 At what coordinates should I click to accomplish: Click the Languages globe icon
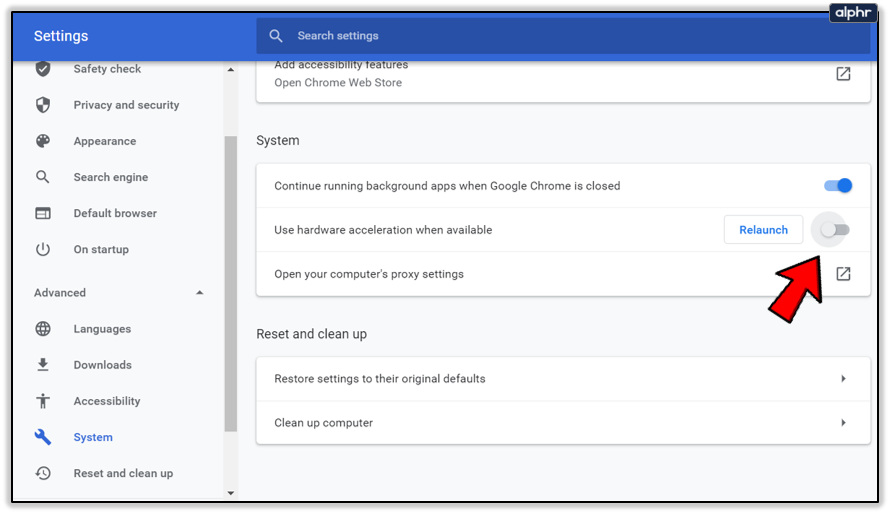pyautogui.click(x=43, y=329)
